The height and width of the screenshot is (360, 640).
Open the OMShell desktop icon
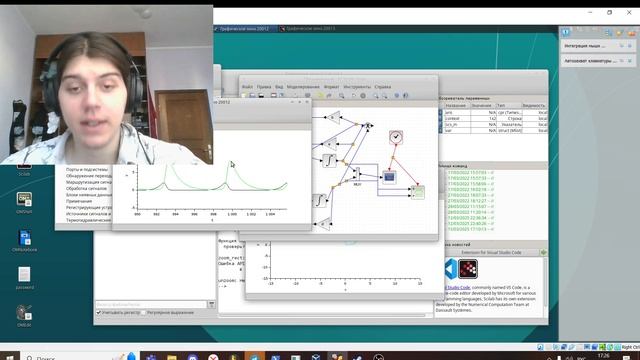24,202
